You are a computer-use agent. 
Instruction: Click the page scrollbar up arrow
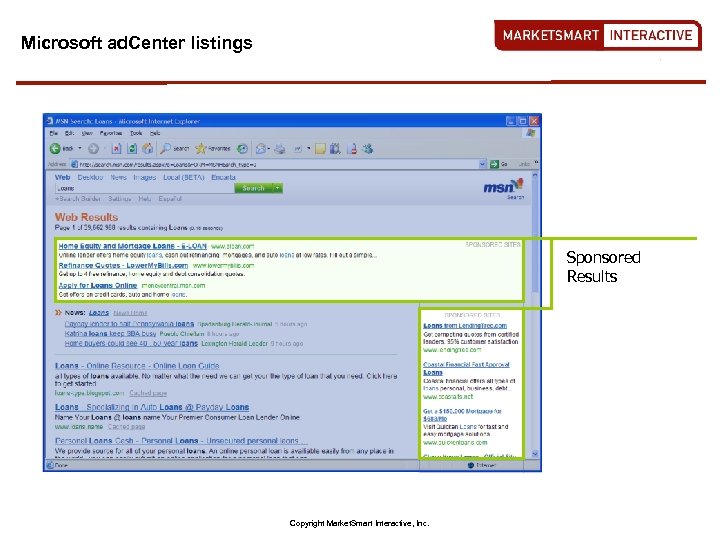(535, 176)
